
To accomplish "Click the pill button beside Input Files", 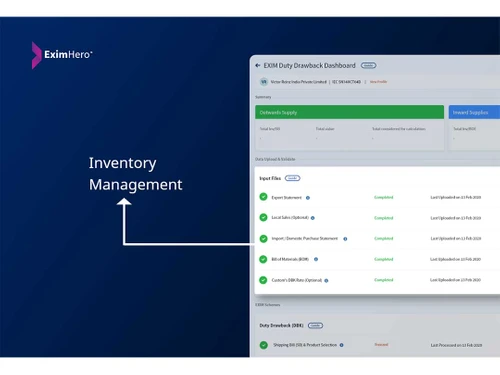I will [292, 178].
